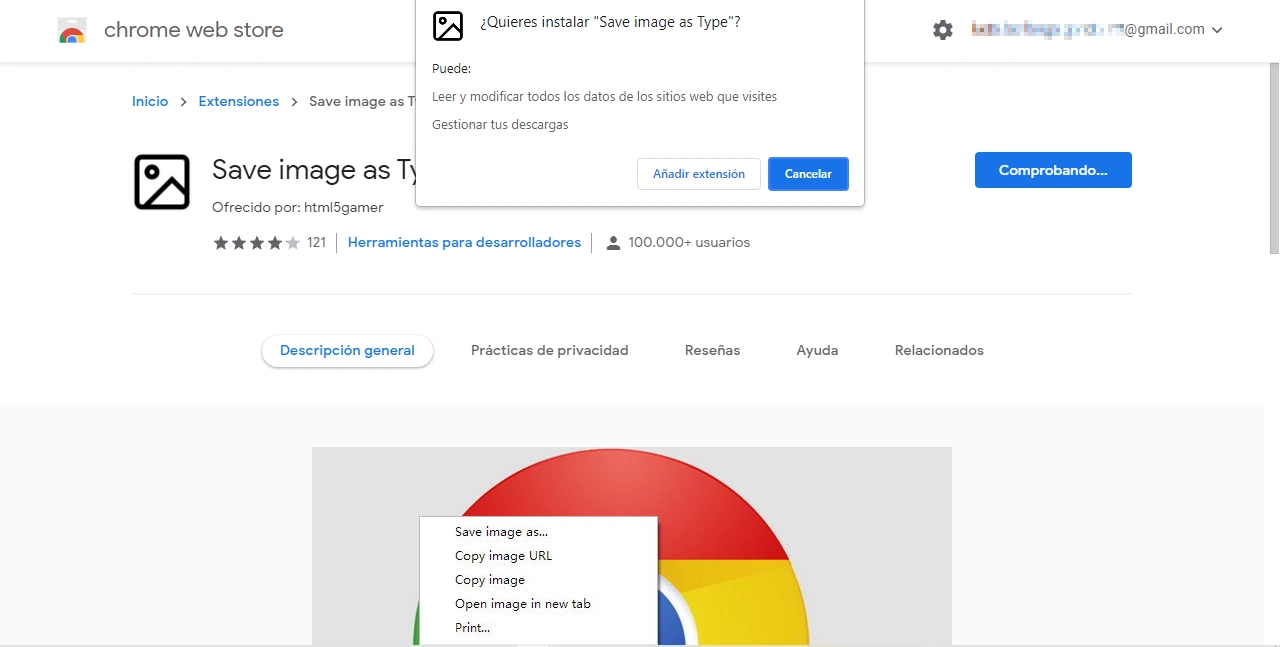Go to the Inicio breadcrumb link
Screen dimensions: 1280x647
tap(150, 101)
